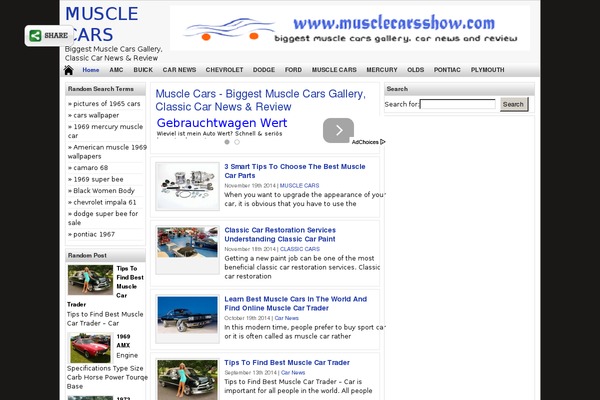Open Classic Car Restoration Services article
This screenshot has height=400, width=600.
click(x=280, y=235)
